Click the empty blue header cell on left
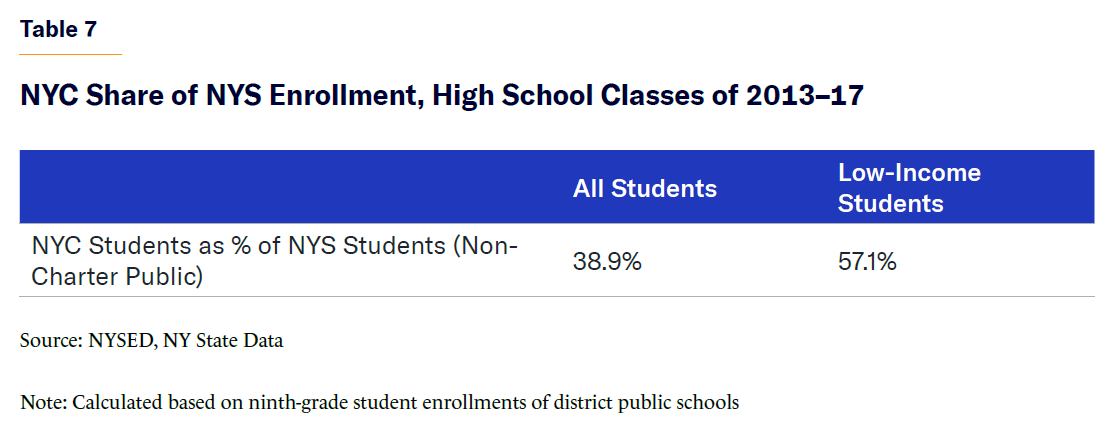 [290, 187]
